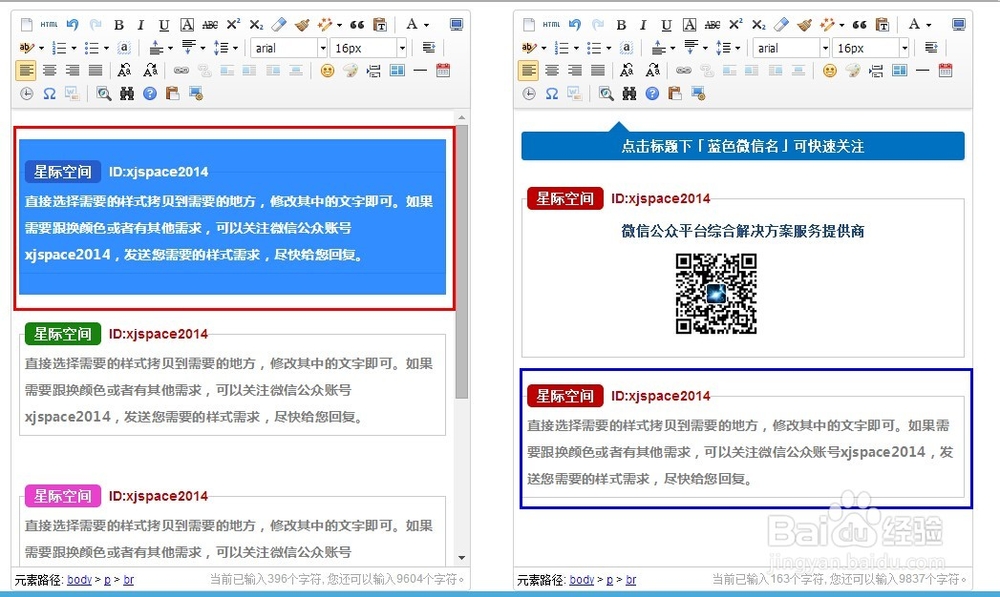
Task: Select the format painter brush in left editor
Action: pos(302,25)
